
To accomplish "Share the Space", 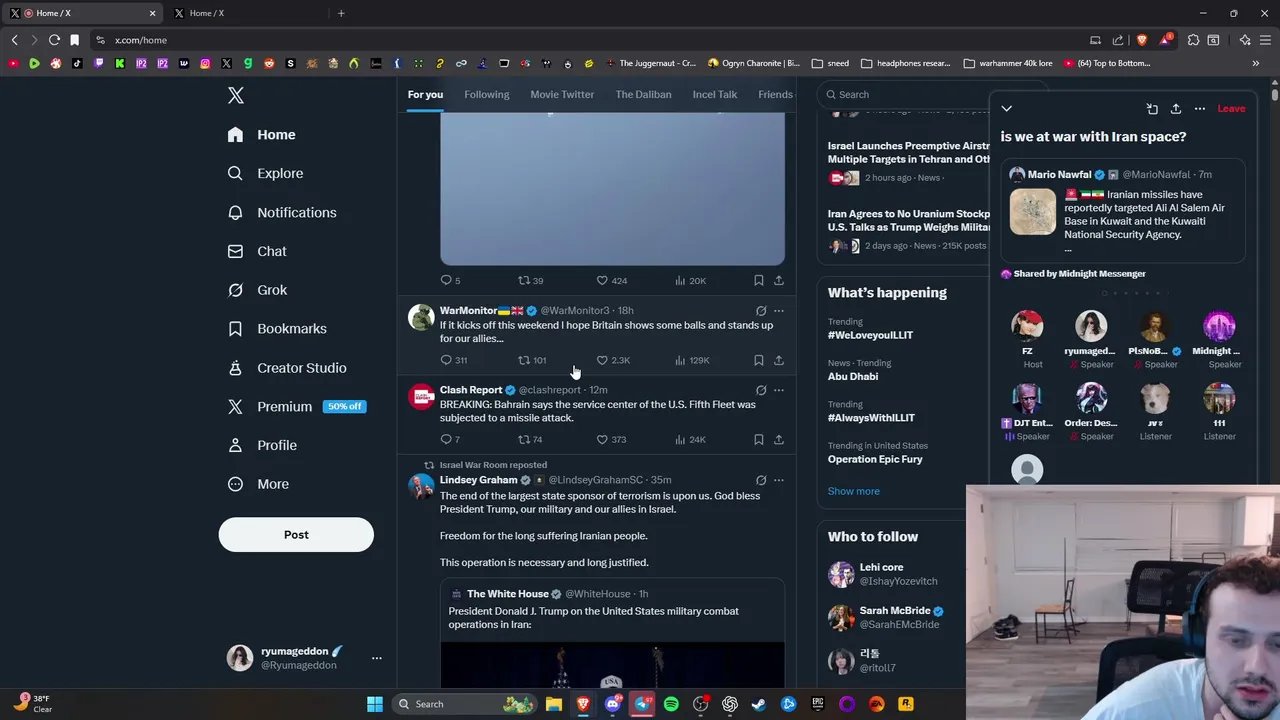I will click(1176, 108).
